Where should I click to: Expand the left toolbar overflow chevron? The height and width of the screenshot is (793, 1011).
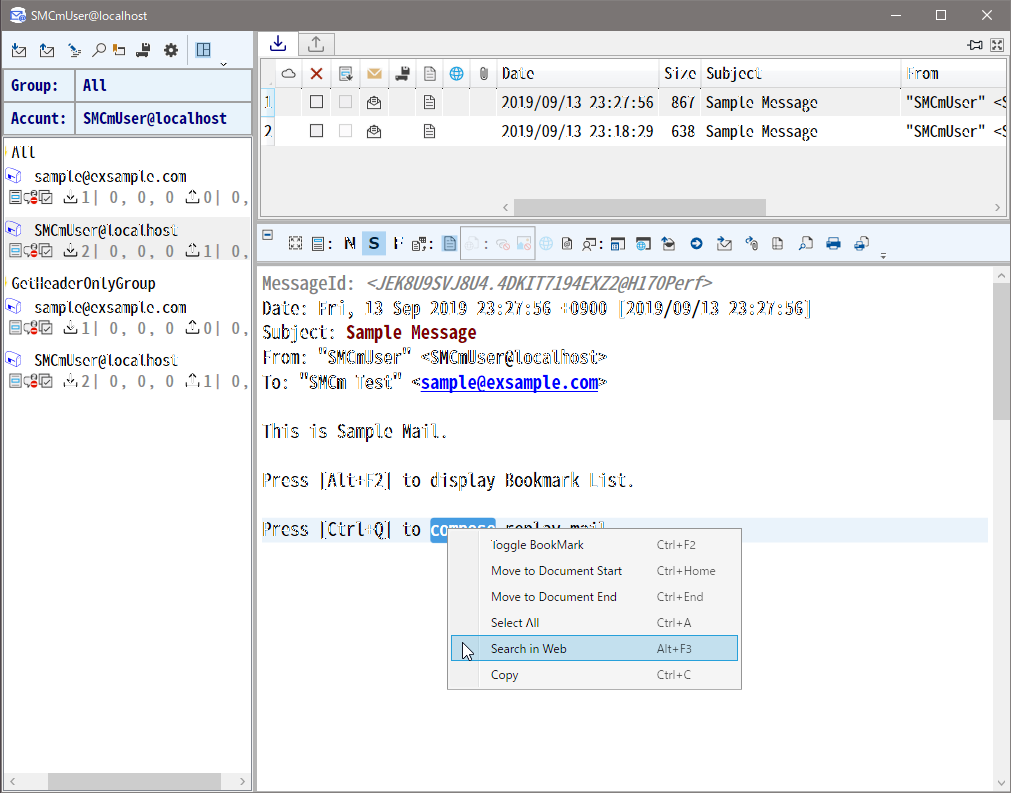point(224,64)
